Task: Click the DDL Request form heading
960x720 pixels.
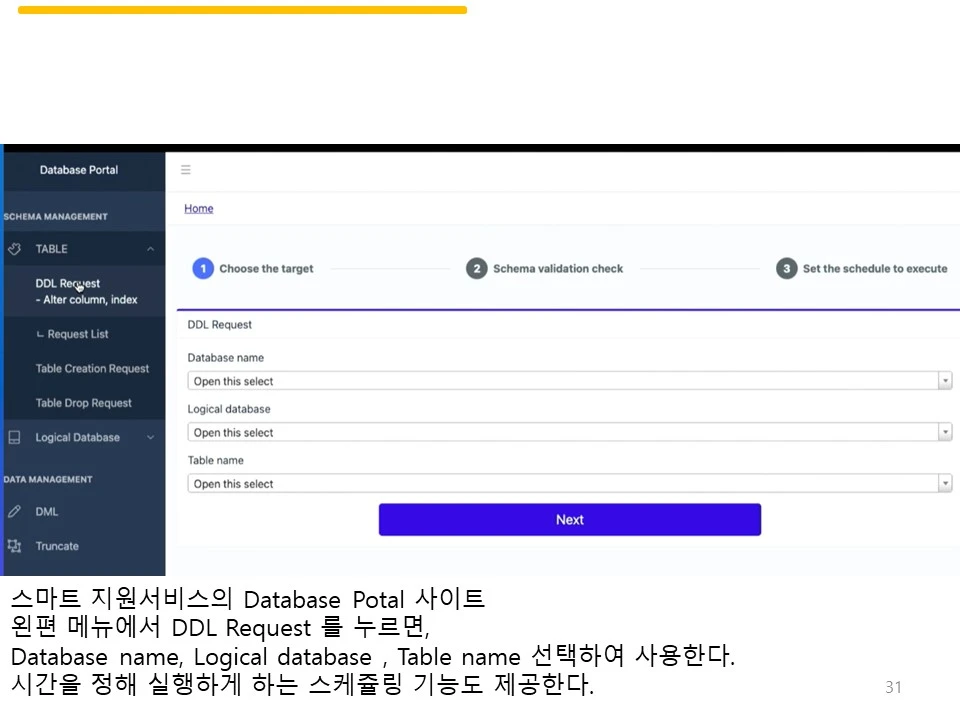Action: pyautogui.click(x=219, y=324)
